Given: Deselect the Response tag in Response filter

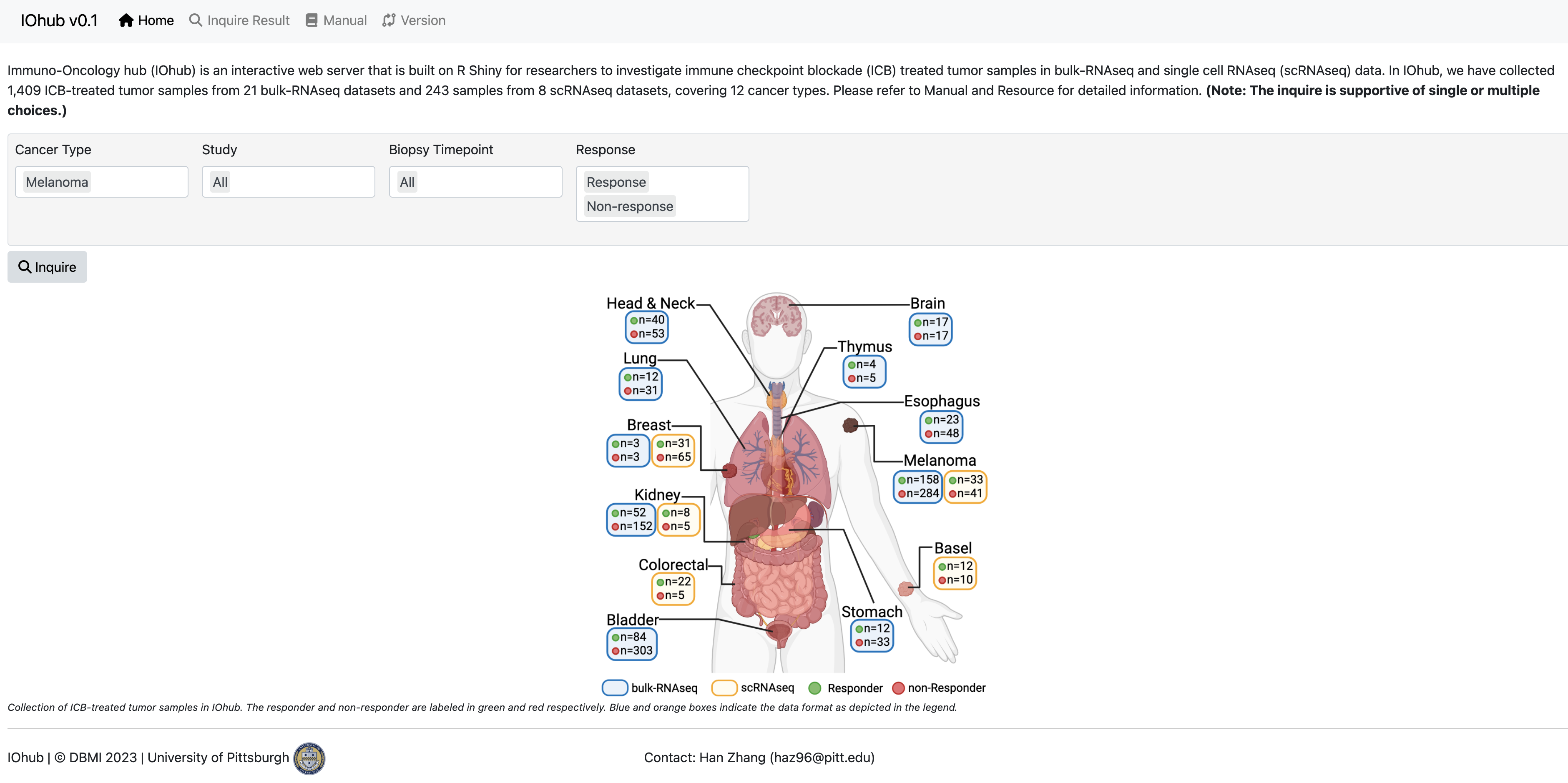Looking at the screenshot, I should pos(616,181).
